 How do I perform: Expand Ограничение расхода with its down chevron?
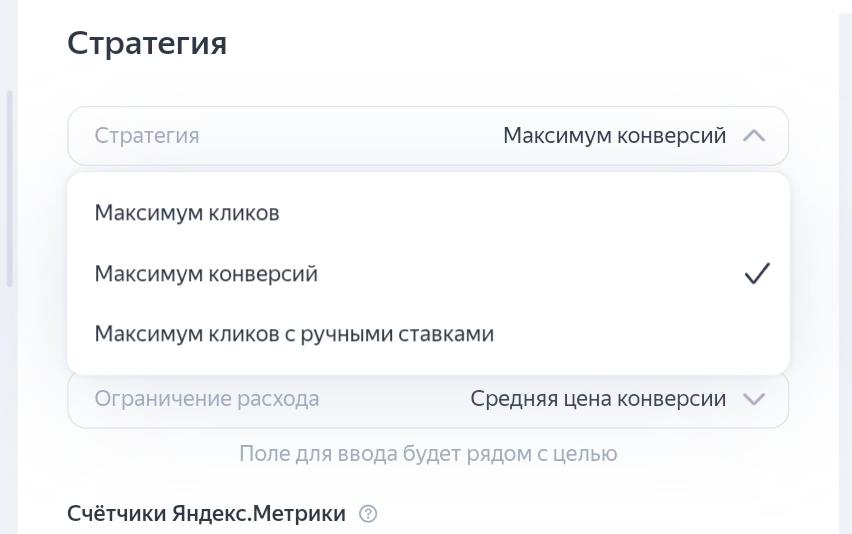click(x=754, y=399)
